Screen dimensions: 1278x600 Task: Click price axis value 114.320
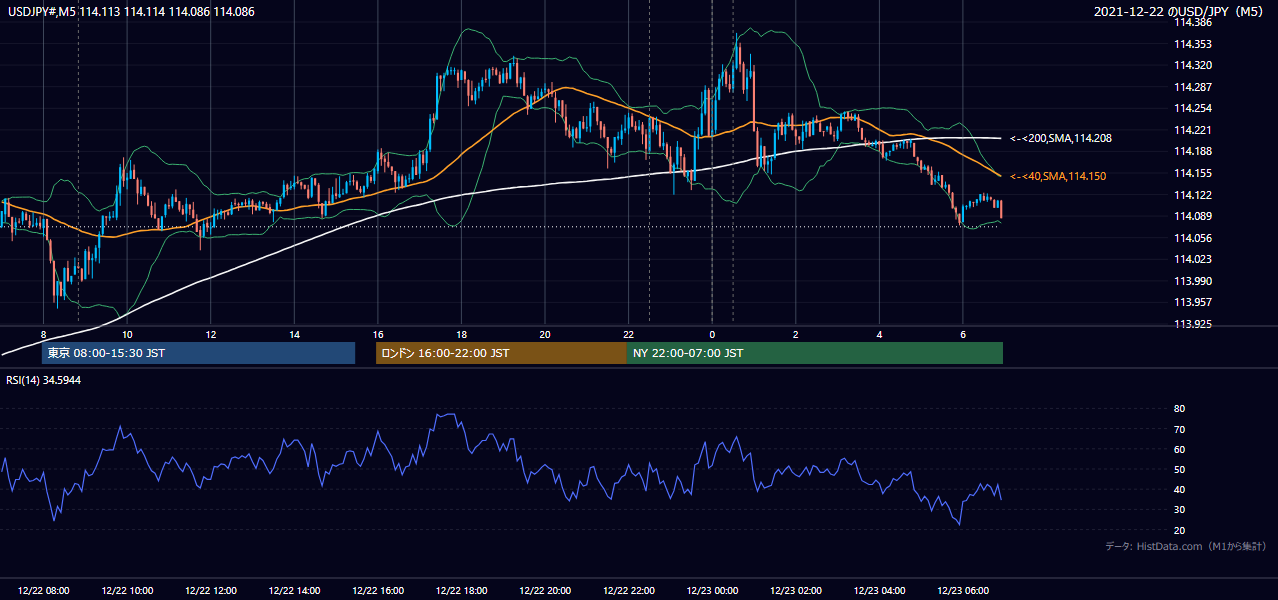coord(1193,65)
